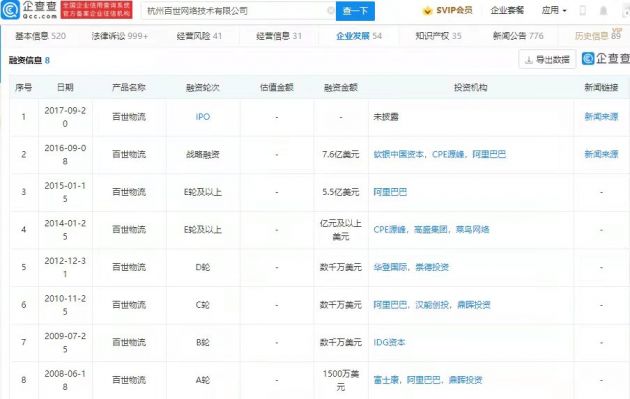Select the date 2008-06-18 cell
Viewport: 630px width, 399px height.
click(x=65, y=380)
